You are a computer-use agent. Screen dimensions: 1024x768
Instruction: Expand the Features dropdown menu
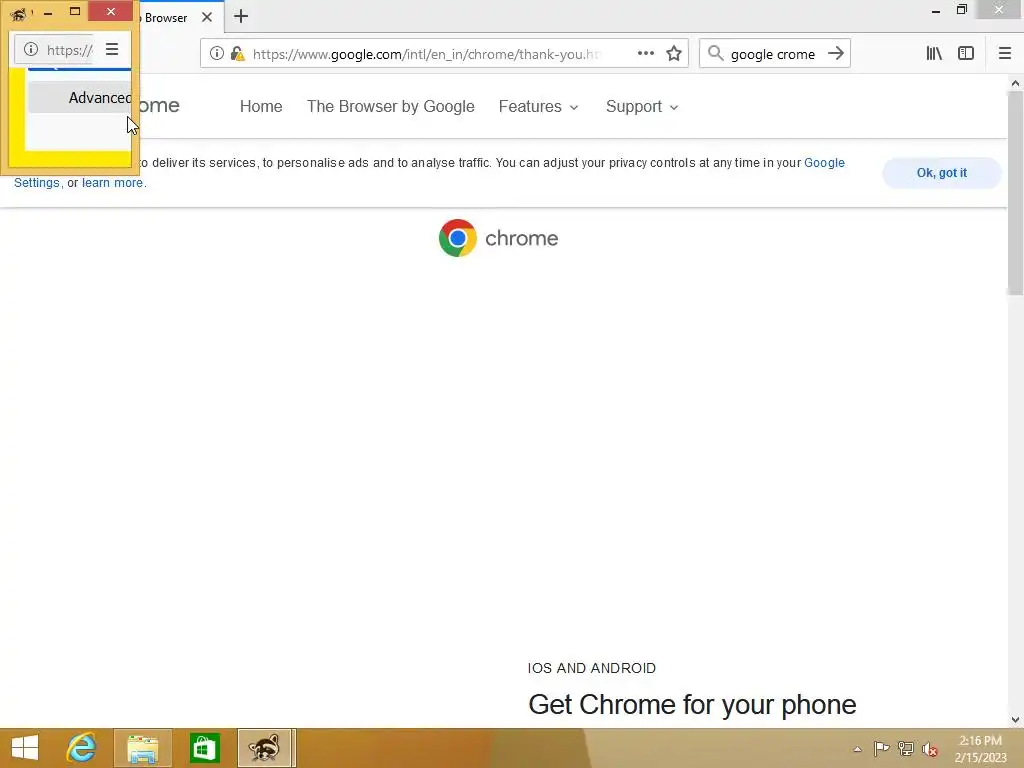538,106
